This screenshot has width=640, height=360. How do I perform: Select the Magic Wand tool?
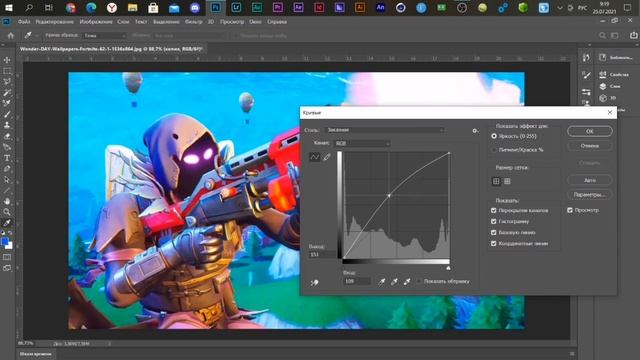pyautogui.click(x=7, y=93)
